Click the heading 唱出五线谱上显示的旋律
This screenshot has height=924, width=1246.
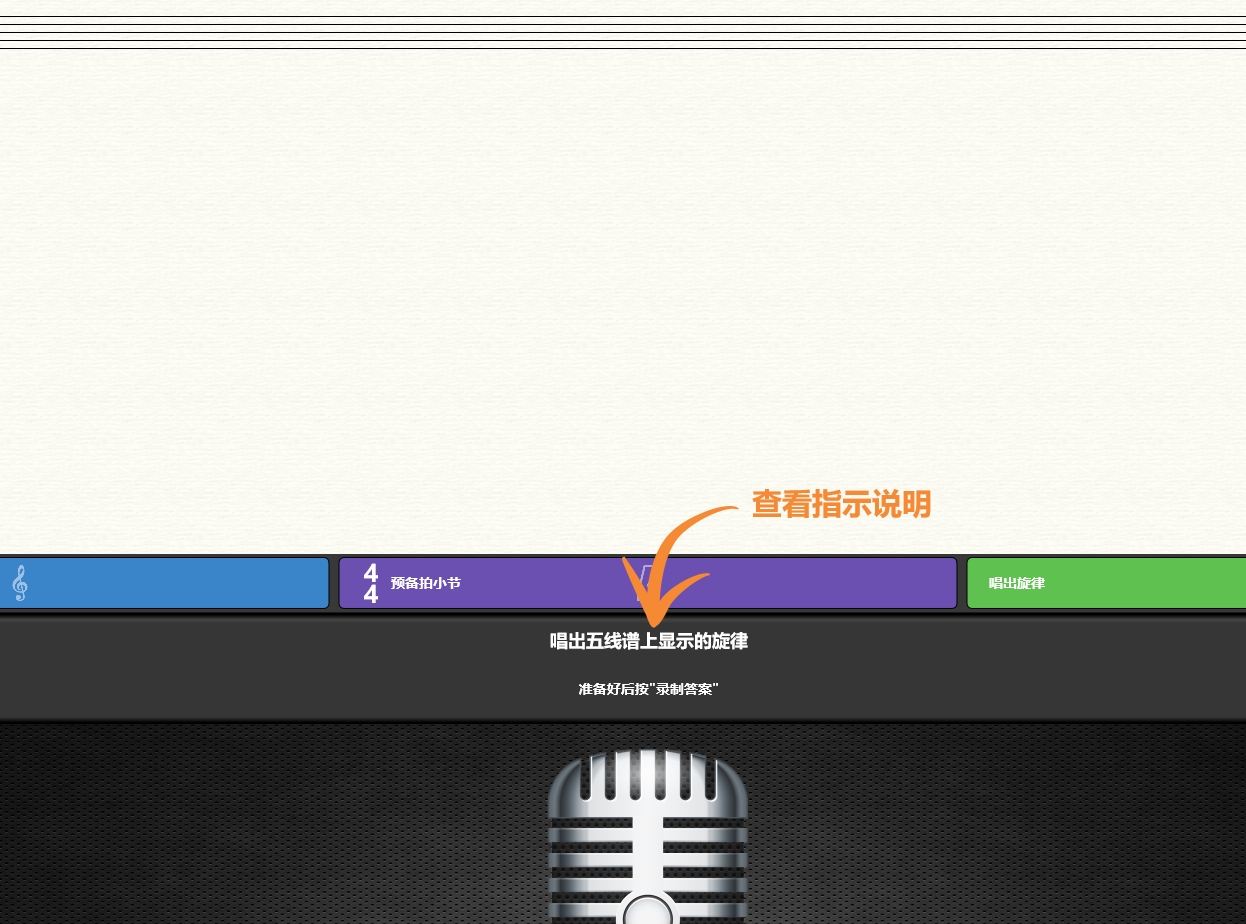pos(649,641)
